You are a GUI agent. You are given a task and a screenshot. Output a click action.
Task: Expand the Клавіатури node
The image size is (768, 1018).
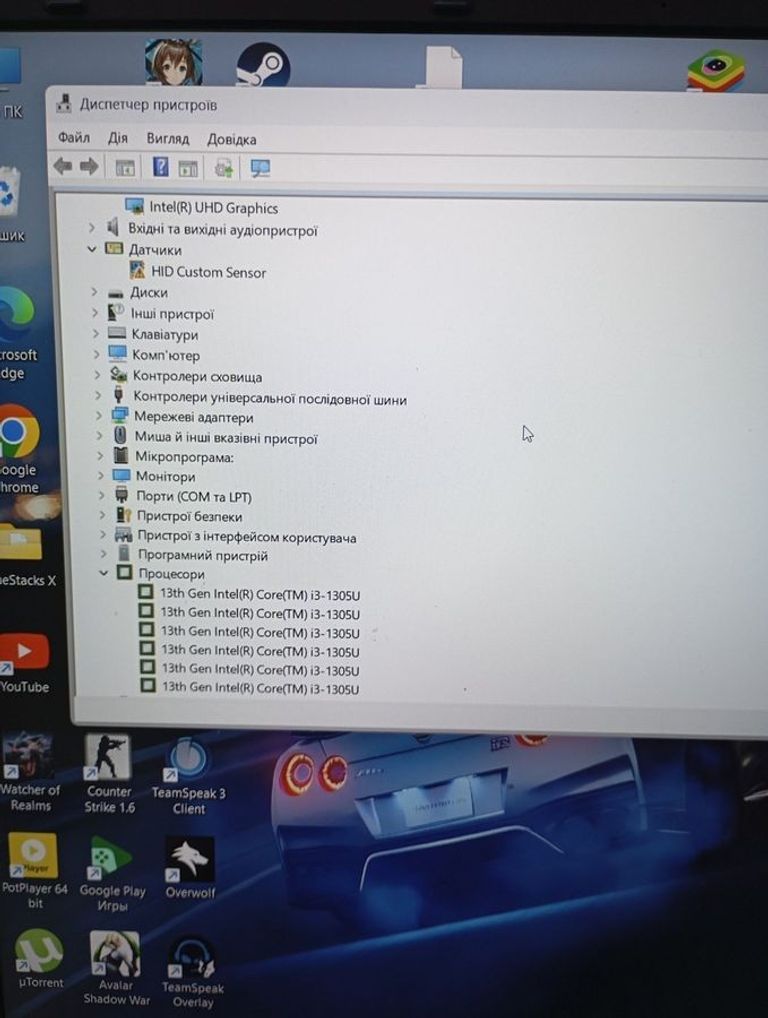[96, 334]
